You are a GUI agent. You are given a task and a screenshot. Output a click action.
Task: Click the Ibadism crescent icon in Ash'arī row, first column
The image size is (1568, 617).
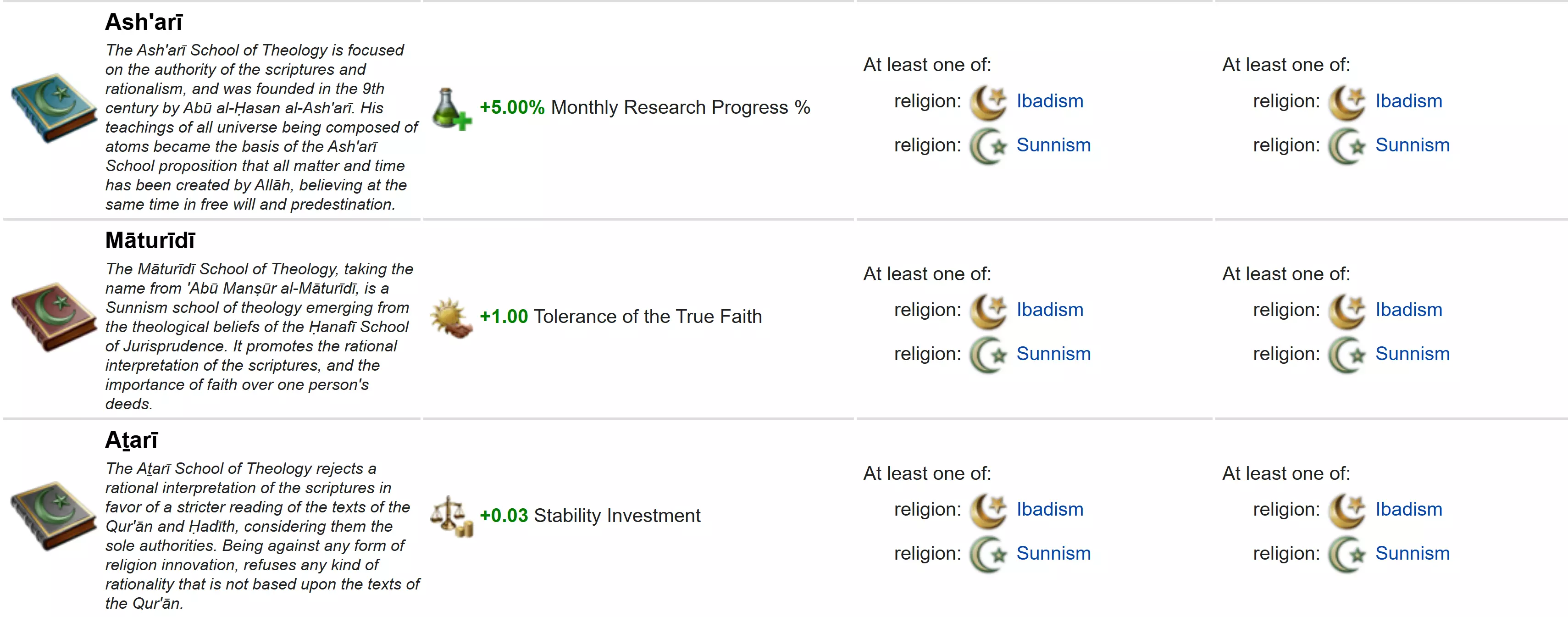click(988, 102)
